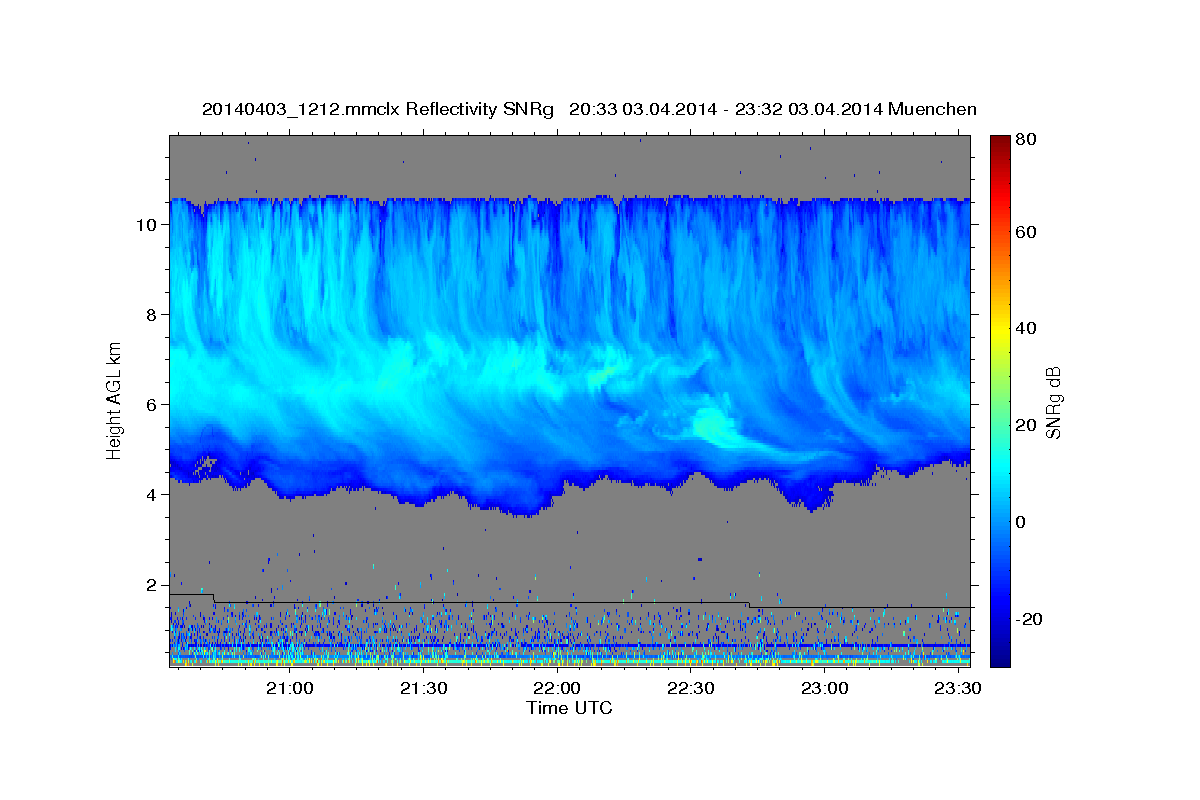Click the height axis value 10
Viewport: 1200px width, 800px height.
(x=147, y=225)
